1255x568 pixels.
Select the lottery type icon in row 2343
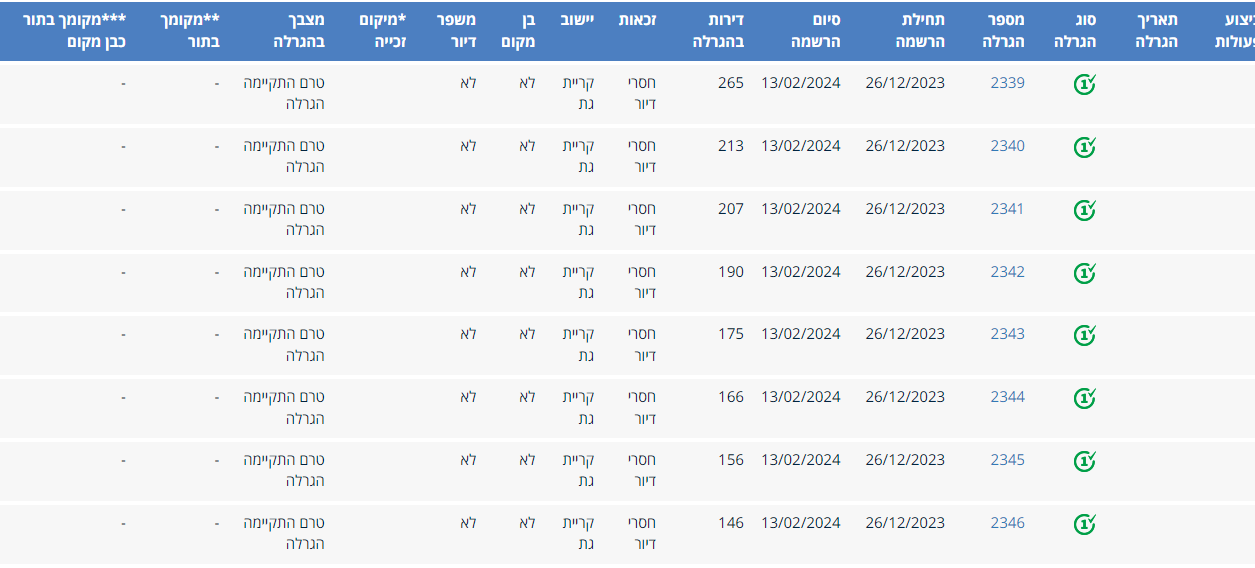point(1084,336)
